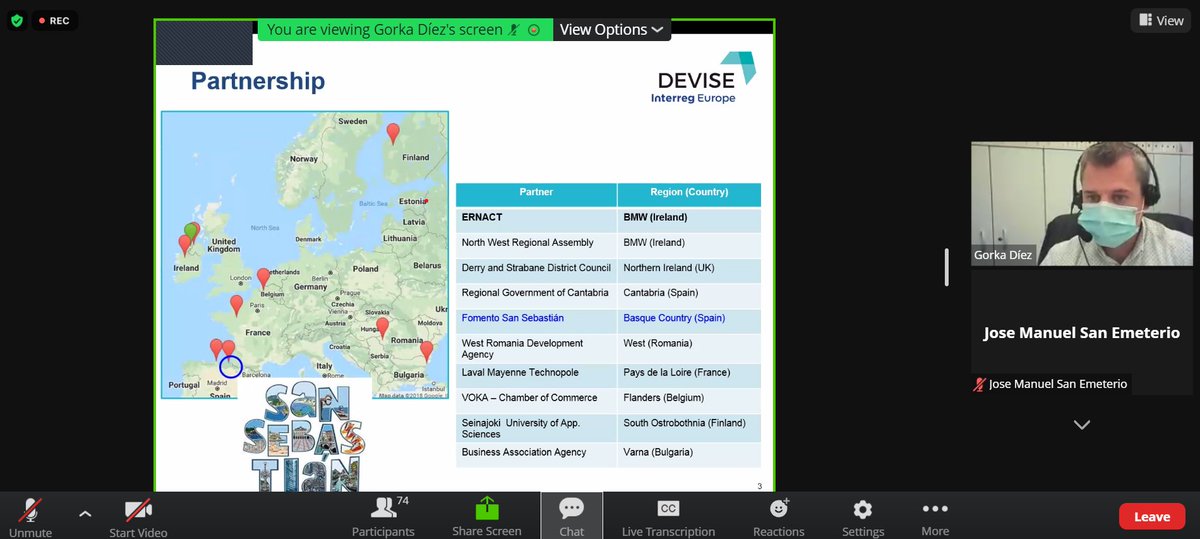1200x539 pixels.
Task: Click Varna (Bulgaria) cell
Action: click(x=689, y=453)
